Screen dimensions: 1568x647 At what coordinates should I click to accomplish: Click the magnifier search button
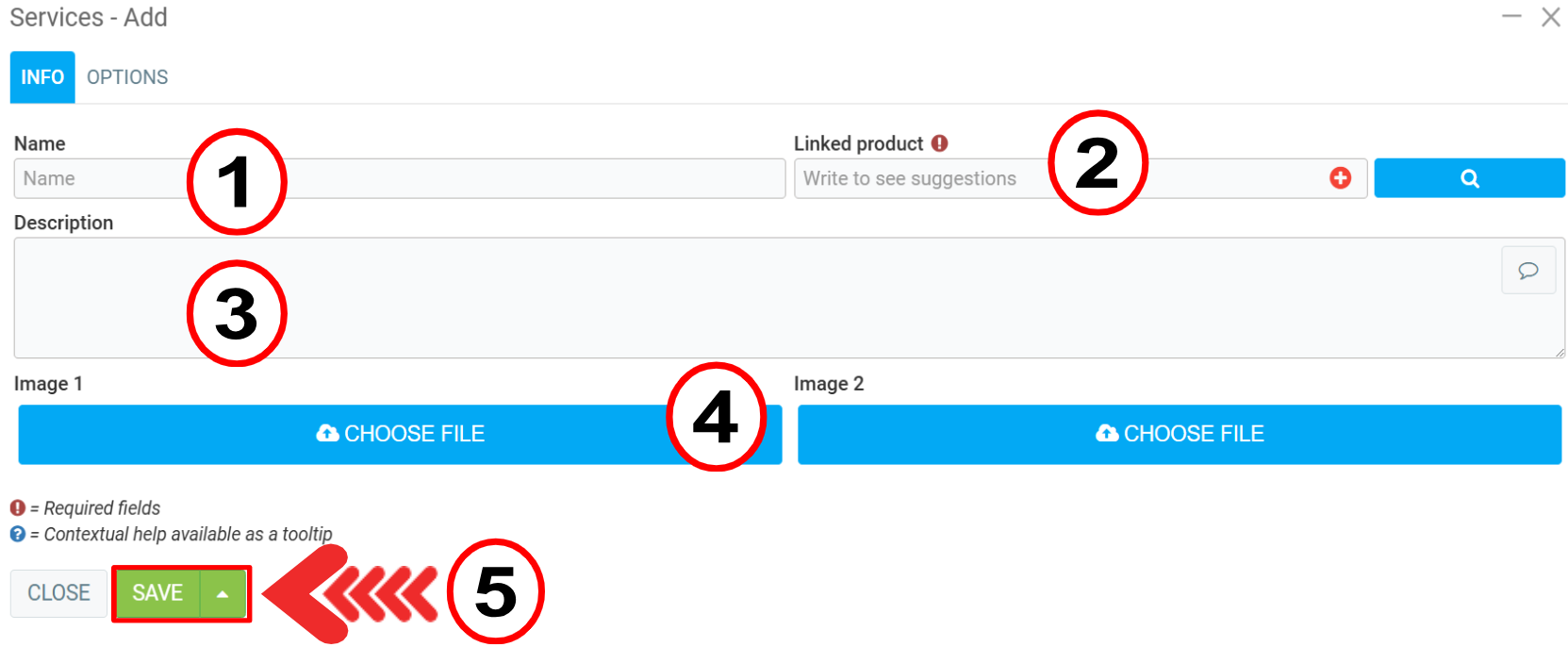pos(1469,178)
